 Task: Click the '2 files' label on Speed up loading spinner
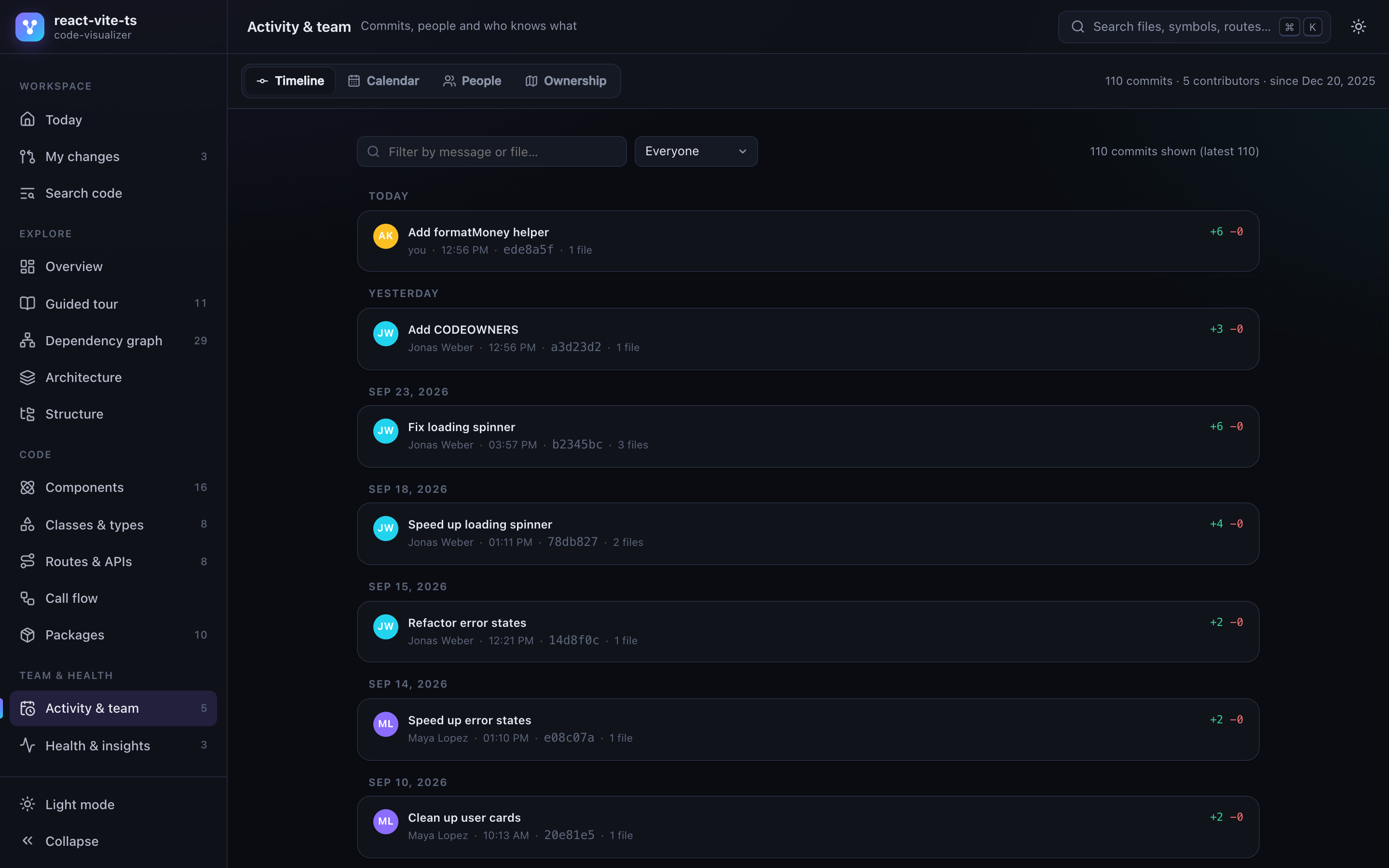(628, 542)
